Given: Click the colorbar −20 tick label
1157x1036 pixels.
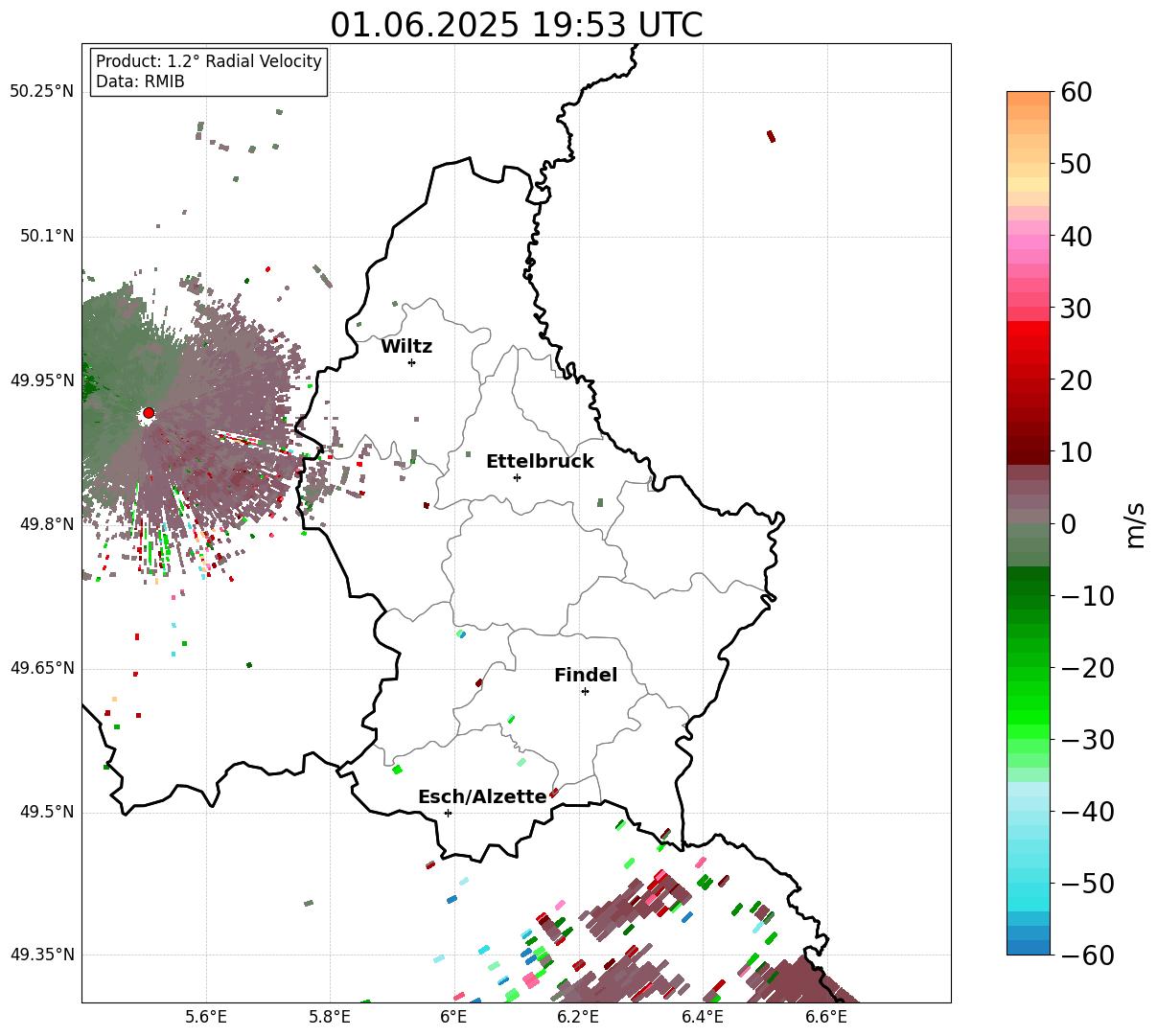Looking at the screenshot, I should 1087,668.
